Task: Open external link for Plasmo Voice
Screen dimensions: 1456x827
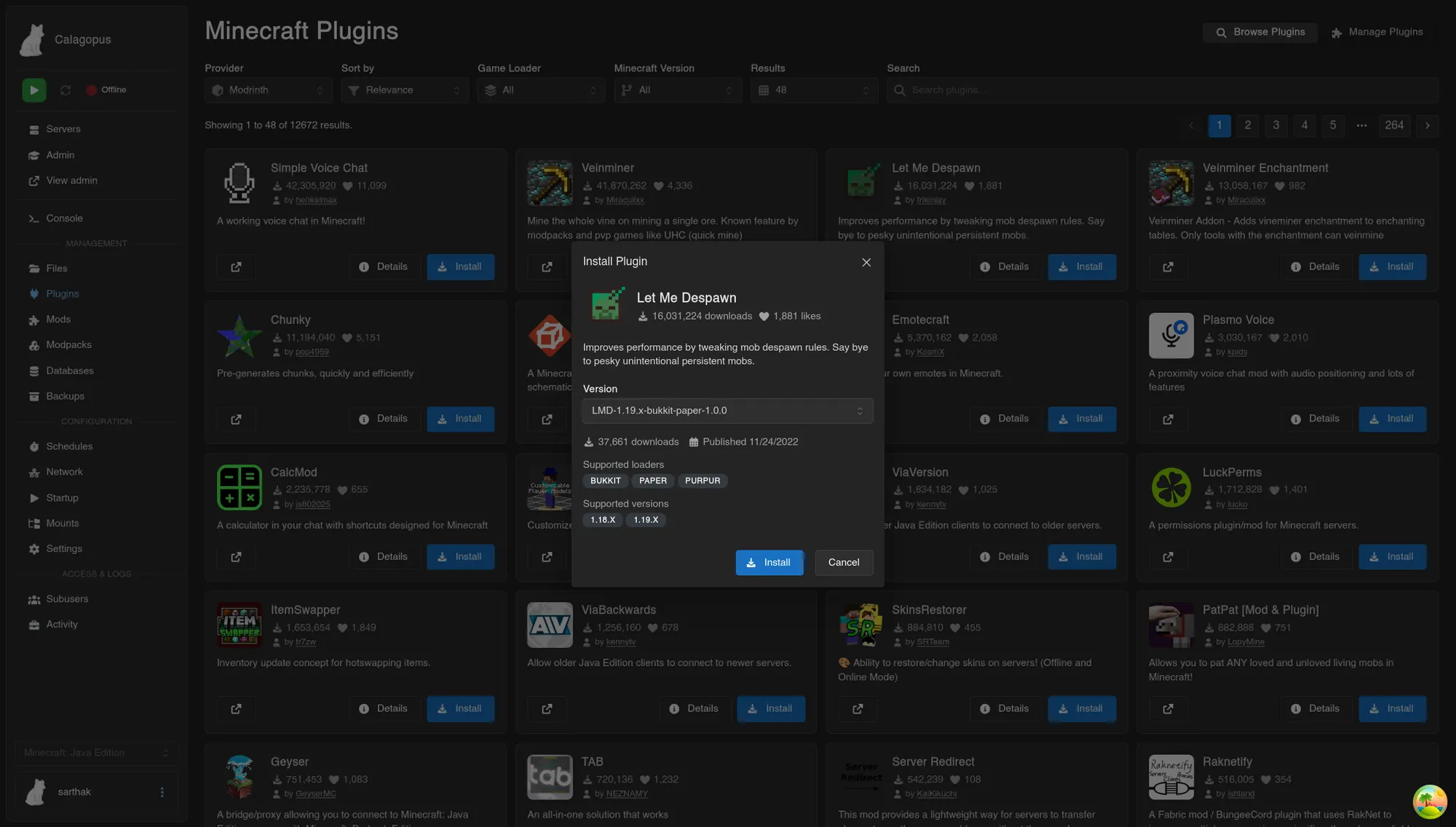Action: (1168, 419)
